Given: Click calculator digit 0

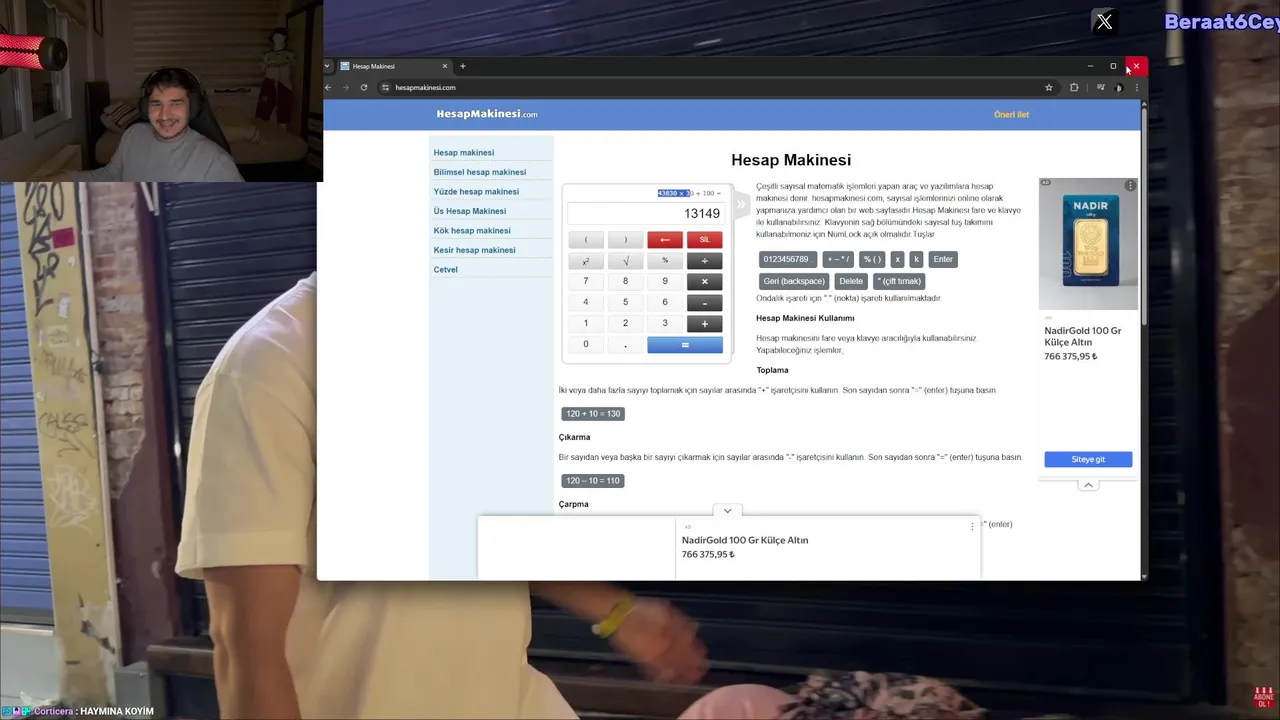Looking at the screenshot, I should (x=586, y=344).
